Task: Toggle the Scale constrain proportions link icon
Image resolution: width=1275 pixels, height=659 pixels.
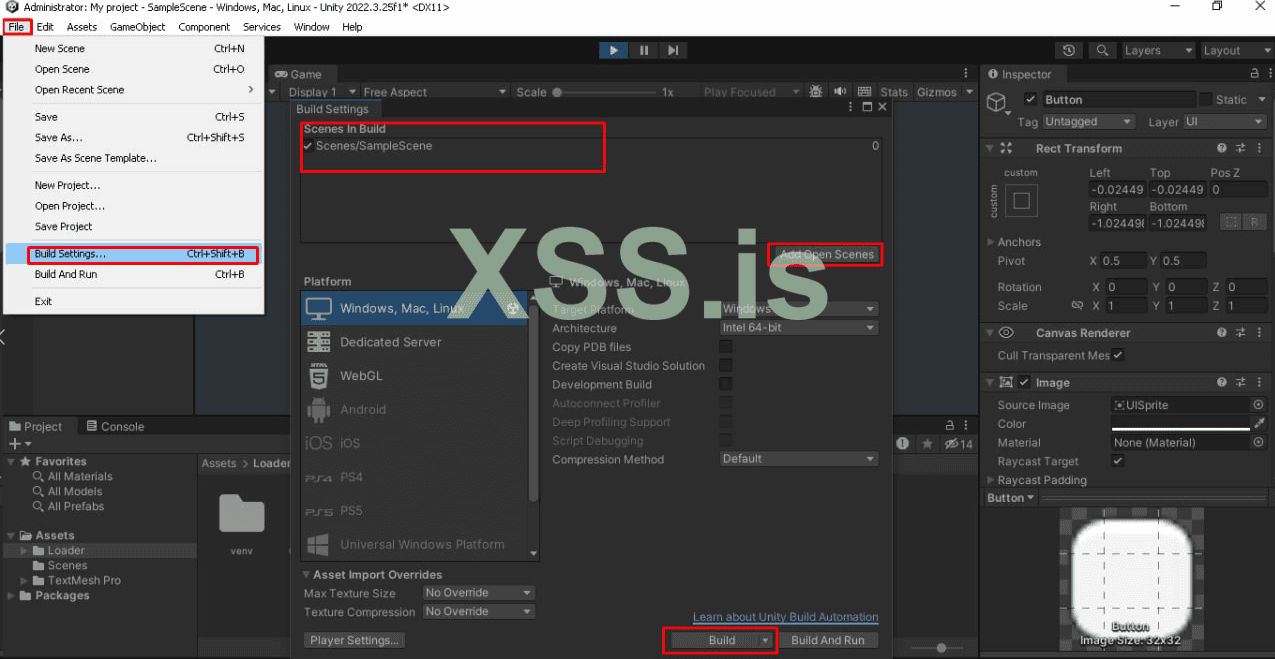Action: [x=1077, y=306]
